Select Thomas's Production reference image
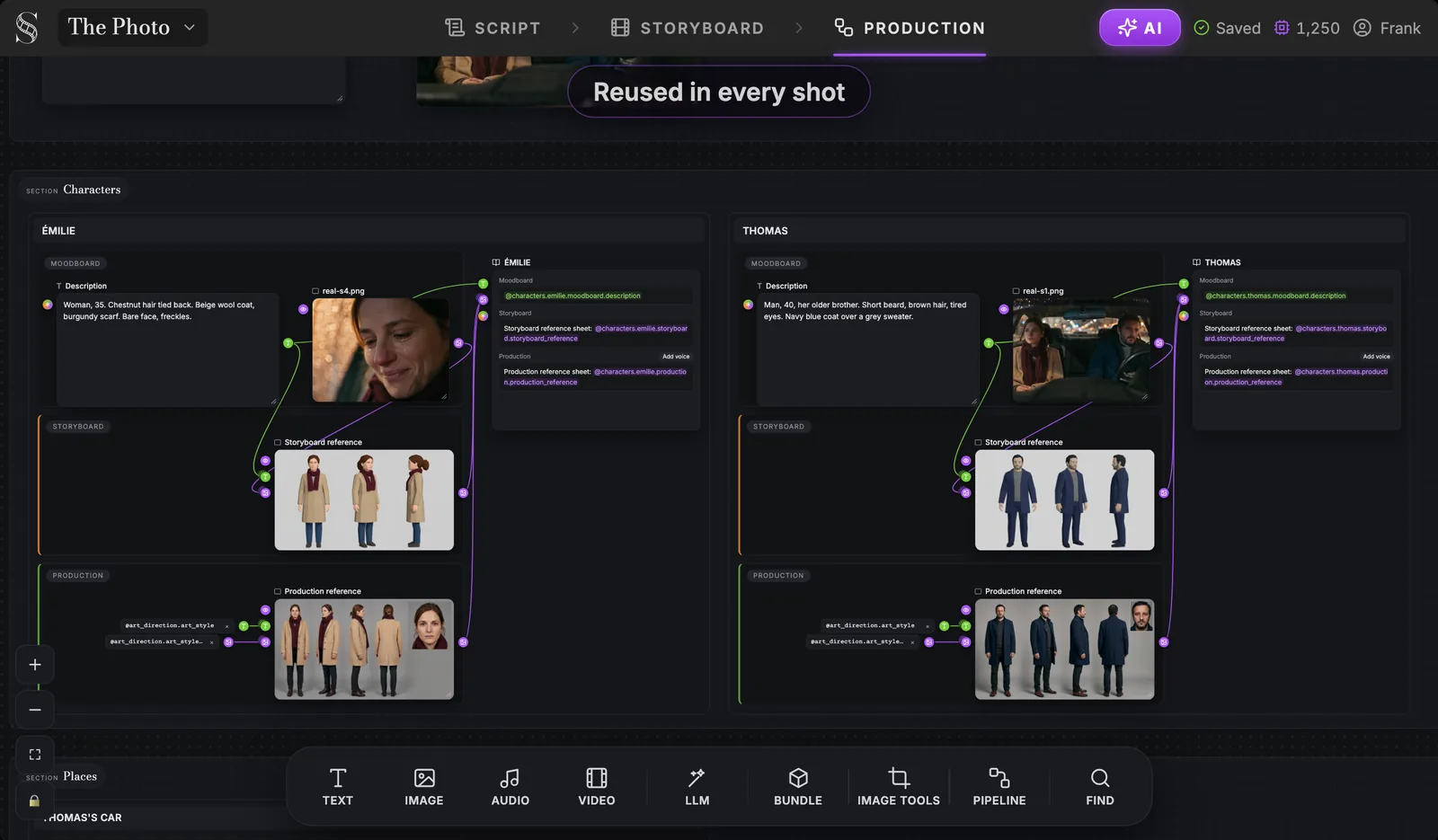Screen dimensions: 1438x840 point(1065,649)
